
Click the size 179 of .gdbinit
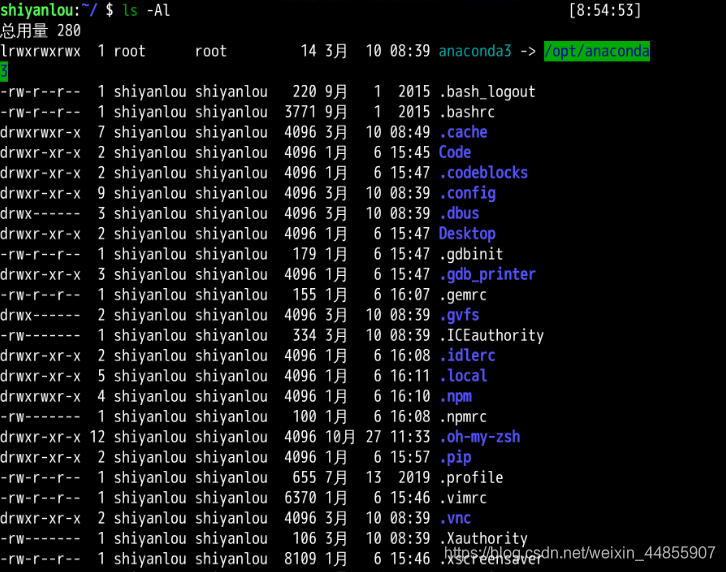click(x=304, y=254)
